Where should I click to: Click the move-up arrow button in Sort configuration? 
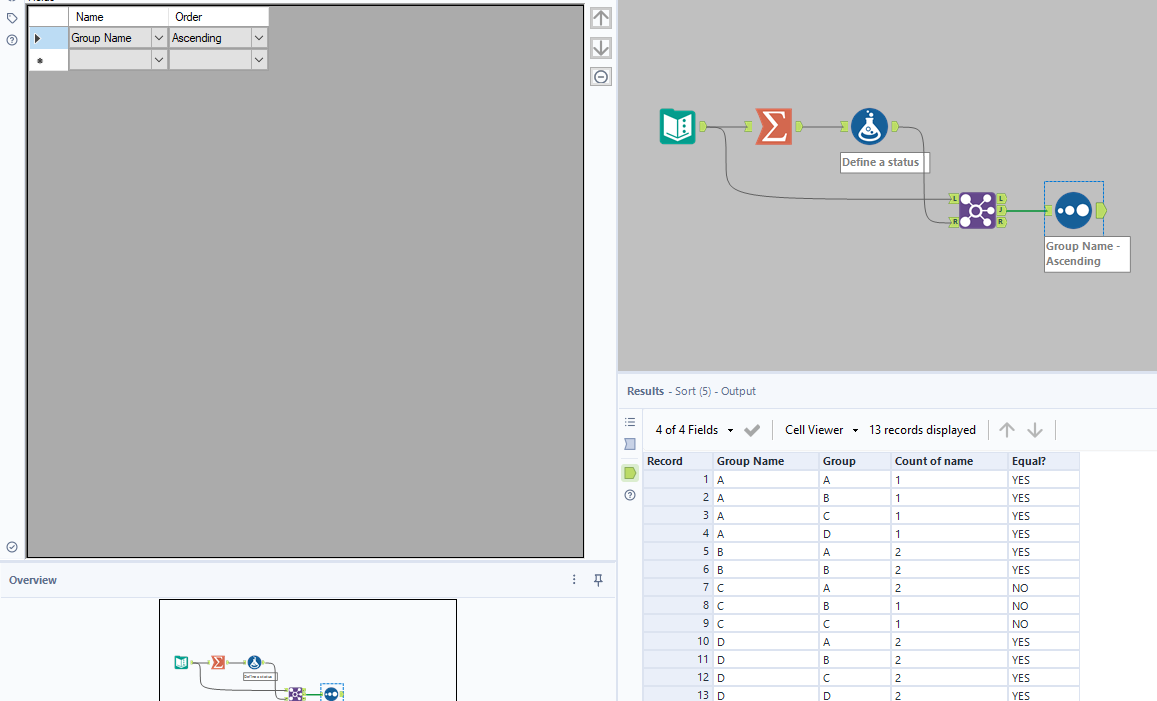point(600,17)
